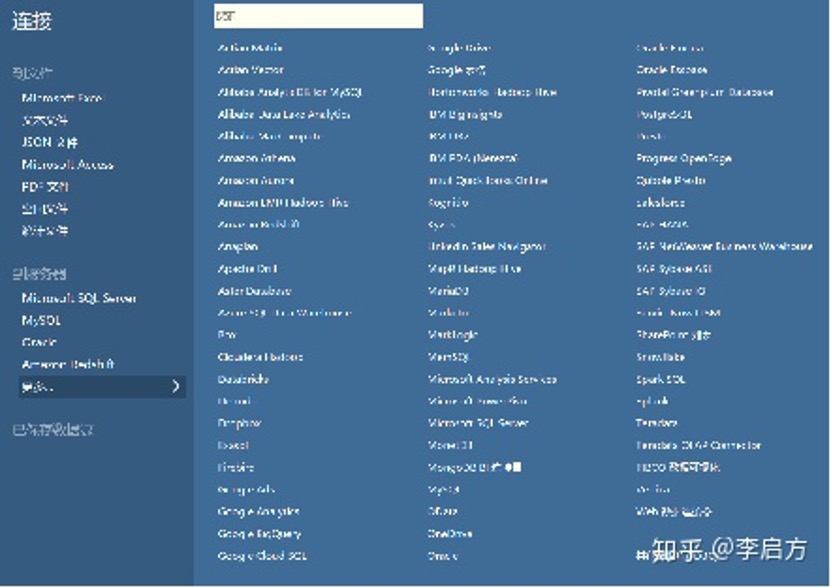Connect to Microsoft Access file
This screenshot has height=588, width=832.
(67, 165)
